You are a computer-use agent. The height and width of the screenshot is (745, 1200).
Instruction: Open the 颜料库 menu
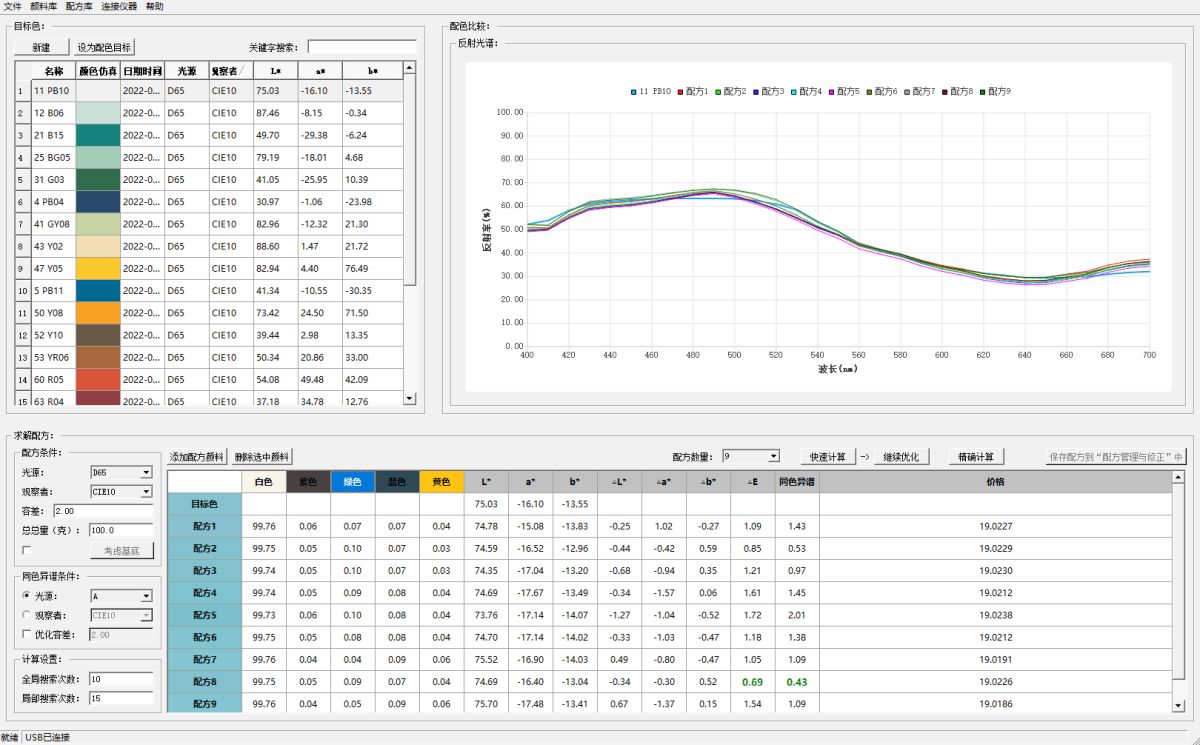44,6
